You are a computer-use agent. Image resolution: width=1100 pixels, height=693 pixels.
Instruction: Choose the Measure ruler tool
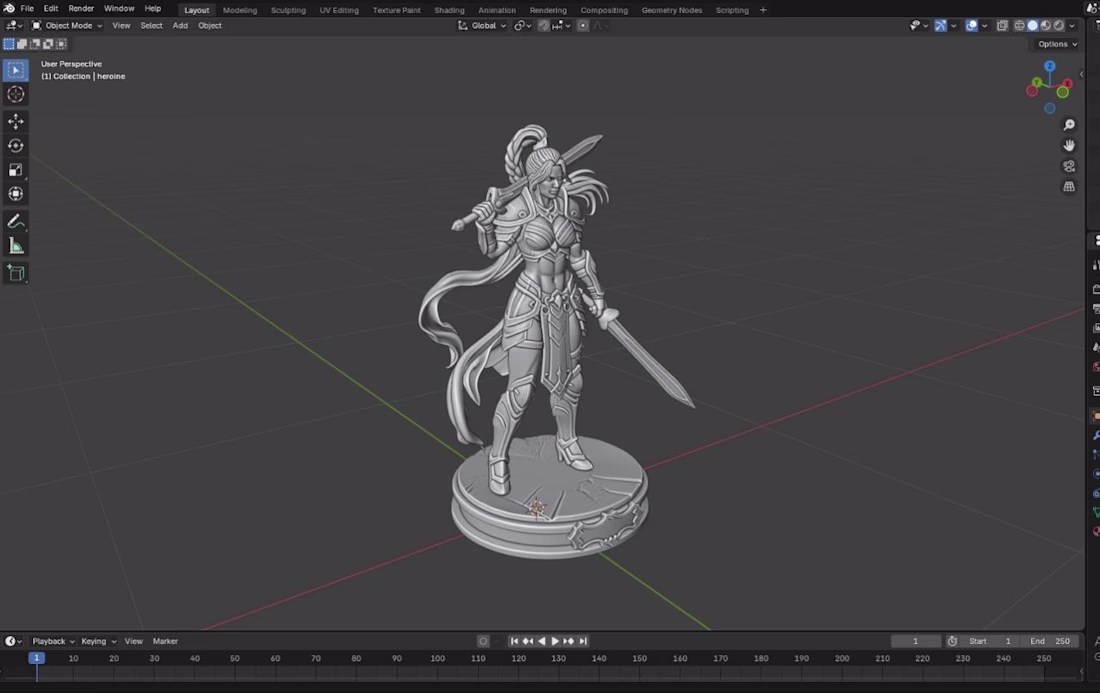[x=15, y=245]
